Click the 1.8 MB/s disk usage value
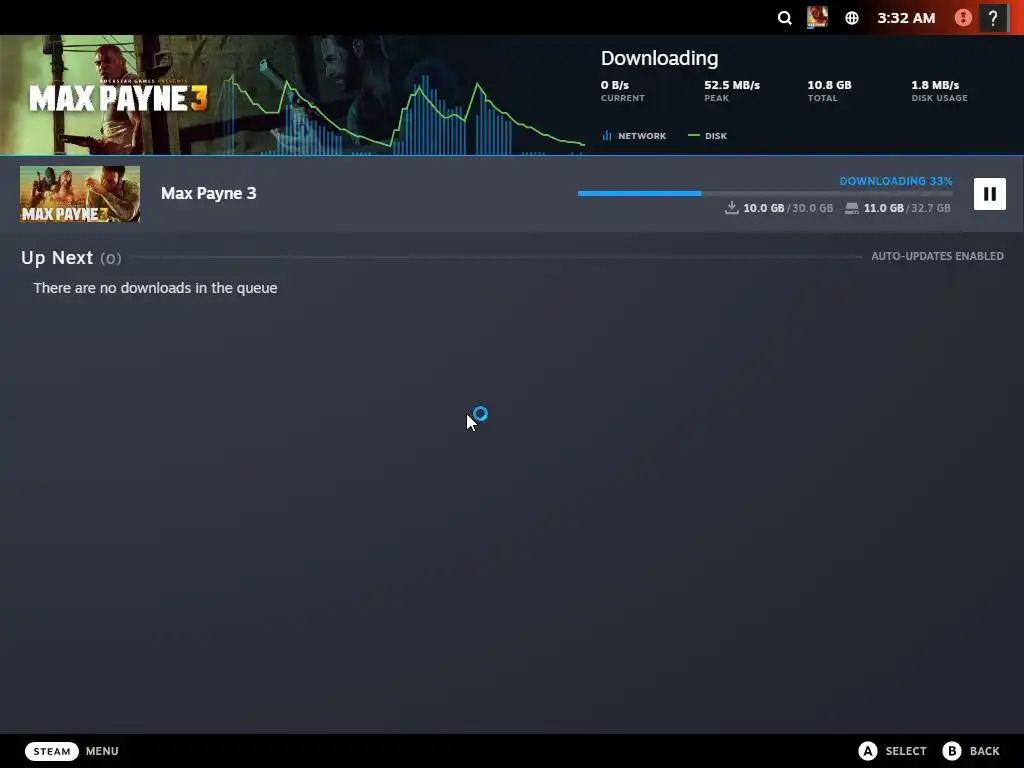The image size is (1024, 768). point(935,85)
